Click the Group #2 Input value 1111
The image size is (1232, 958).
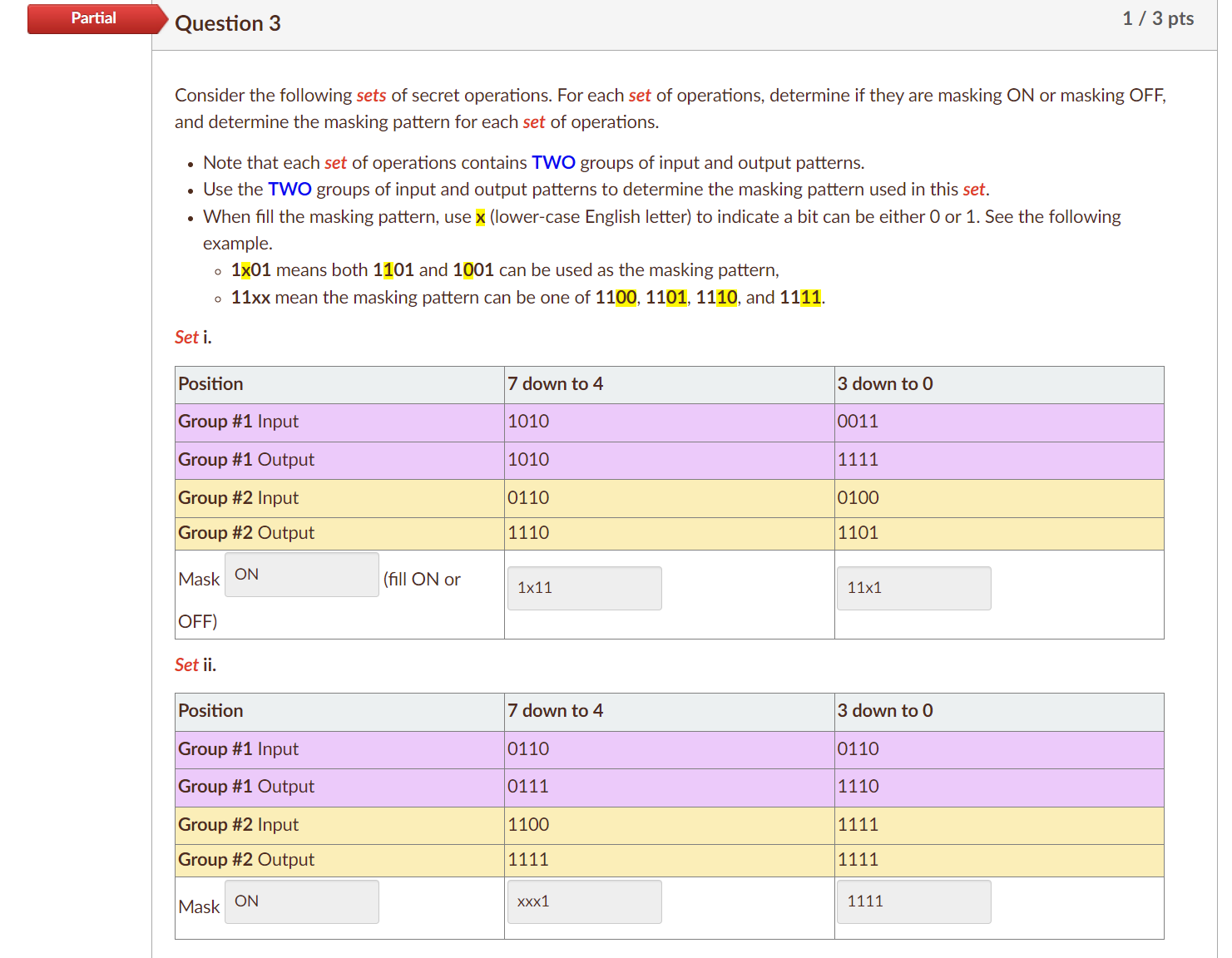pyautogui.click(x=858, y=824)
